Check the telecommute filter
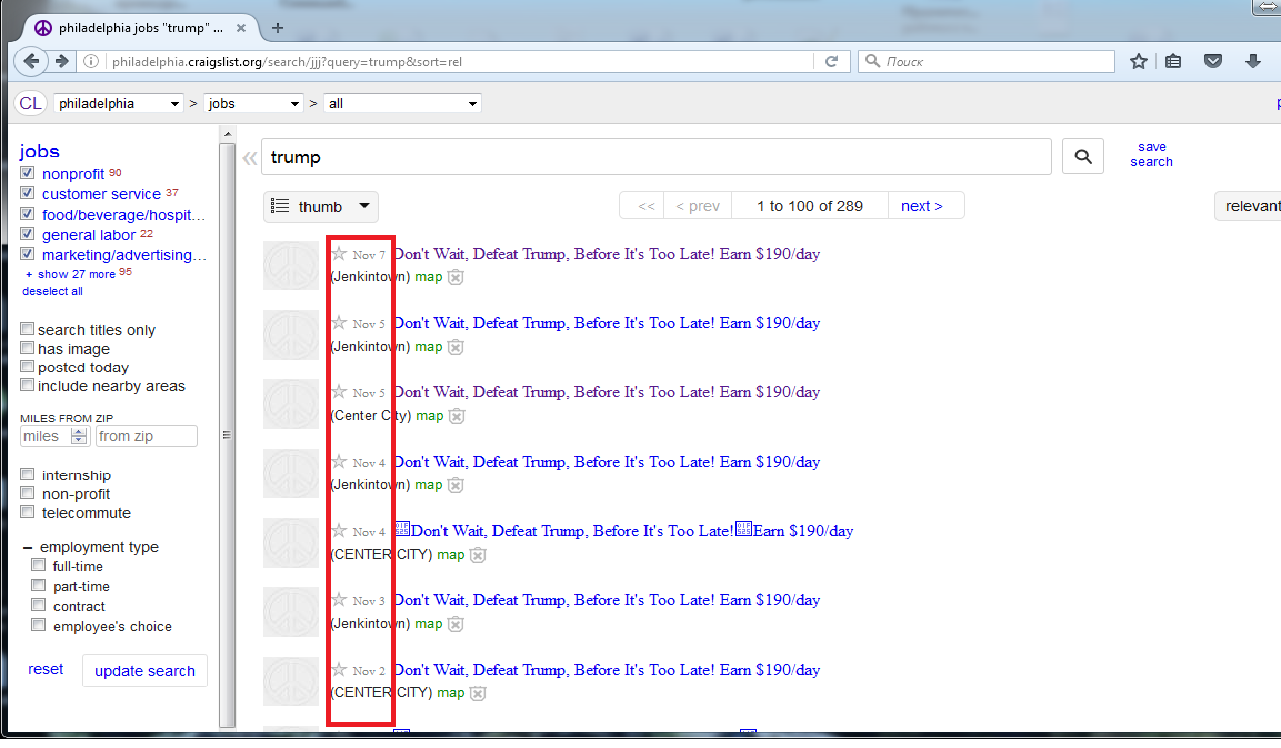 [x=27, y=512]
